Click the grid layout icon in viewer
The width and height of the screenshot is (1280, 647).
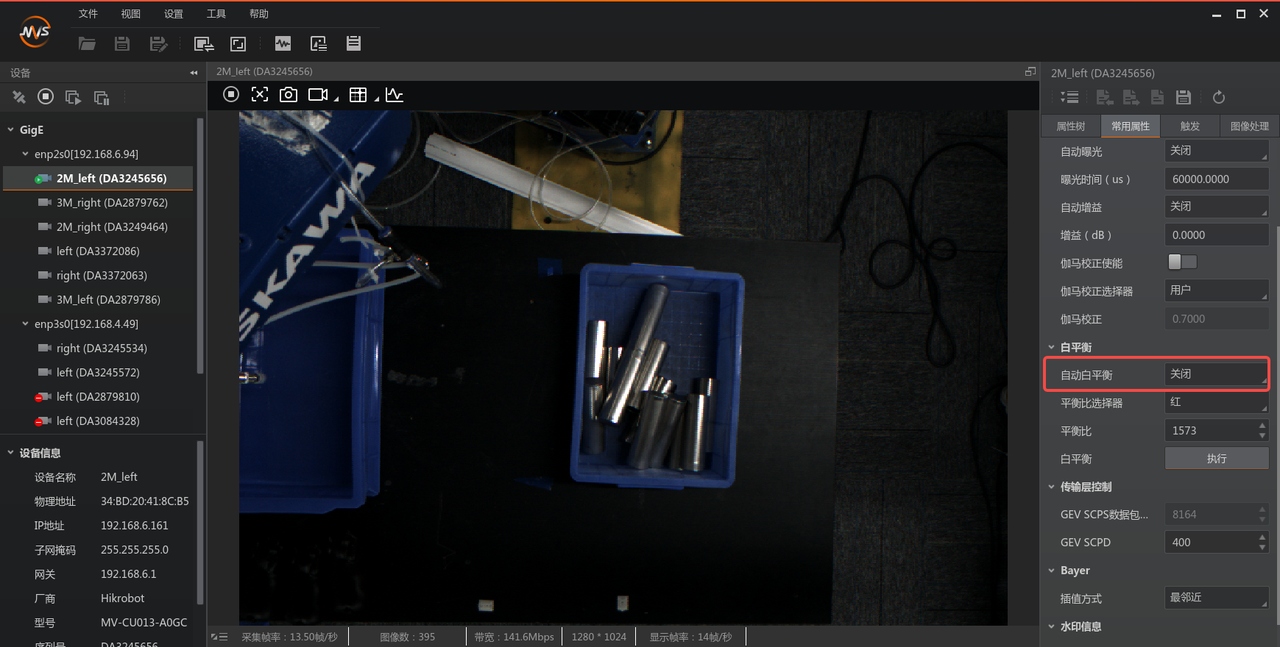357,94
